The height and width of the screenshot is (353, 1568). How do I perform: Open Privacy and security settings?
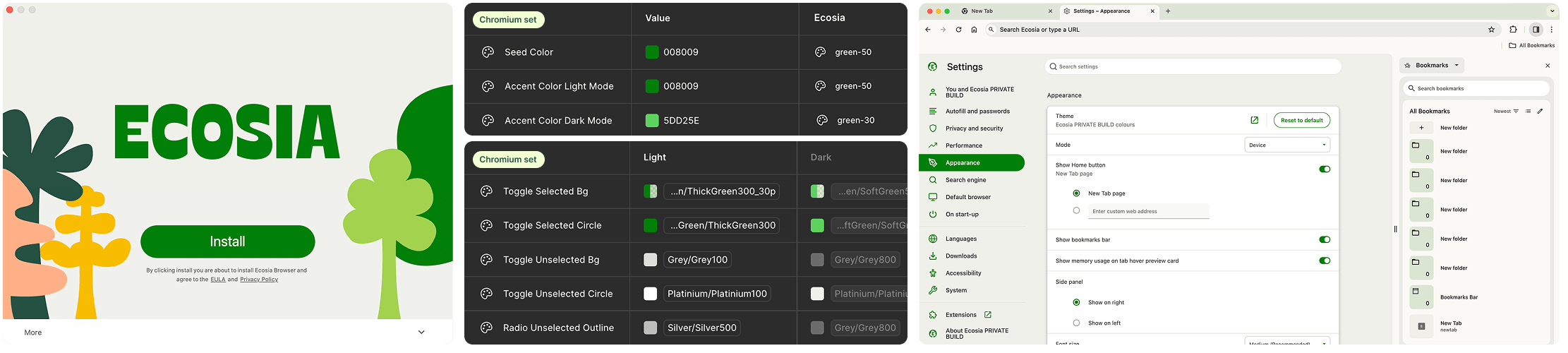coord(974,128)
